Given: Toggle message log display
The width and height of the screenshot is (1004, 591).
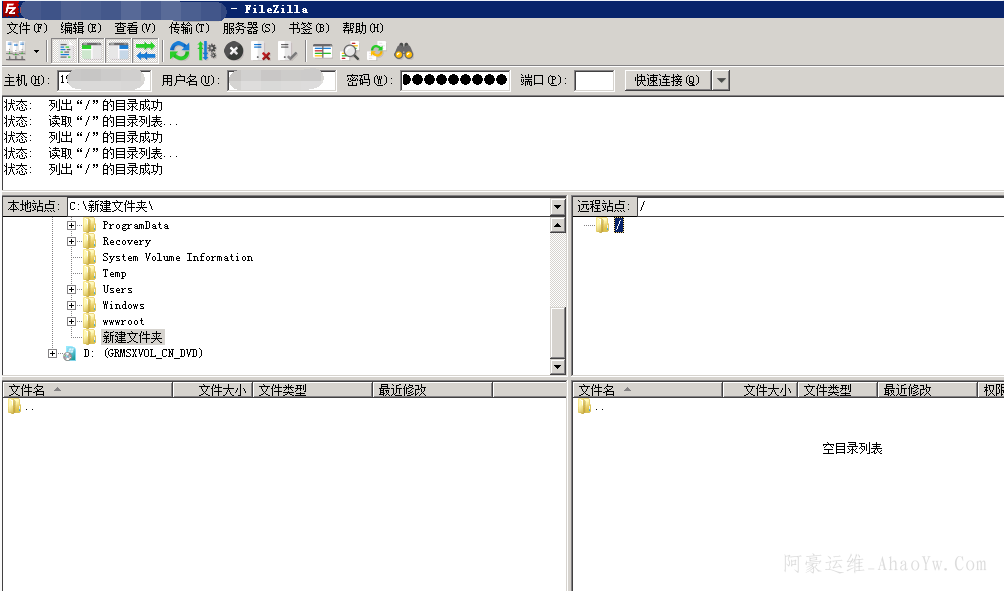Looking at the screenshot, I should pos(64,51).
